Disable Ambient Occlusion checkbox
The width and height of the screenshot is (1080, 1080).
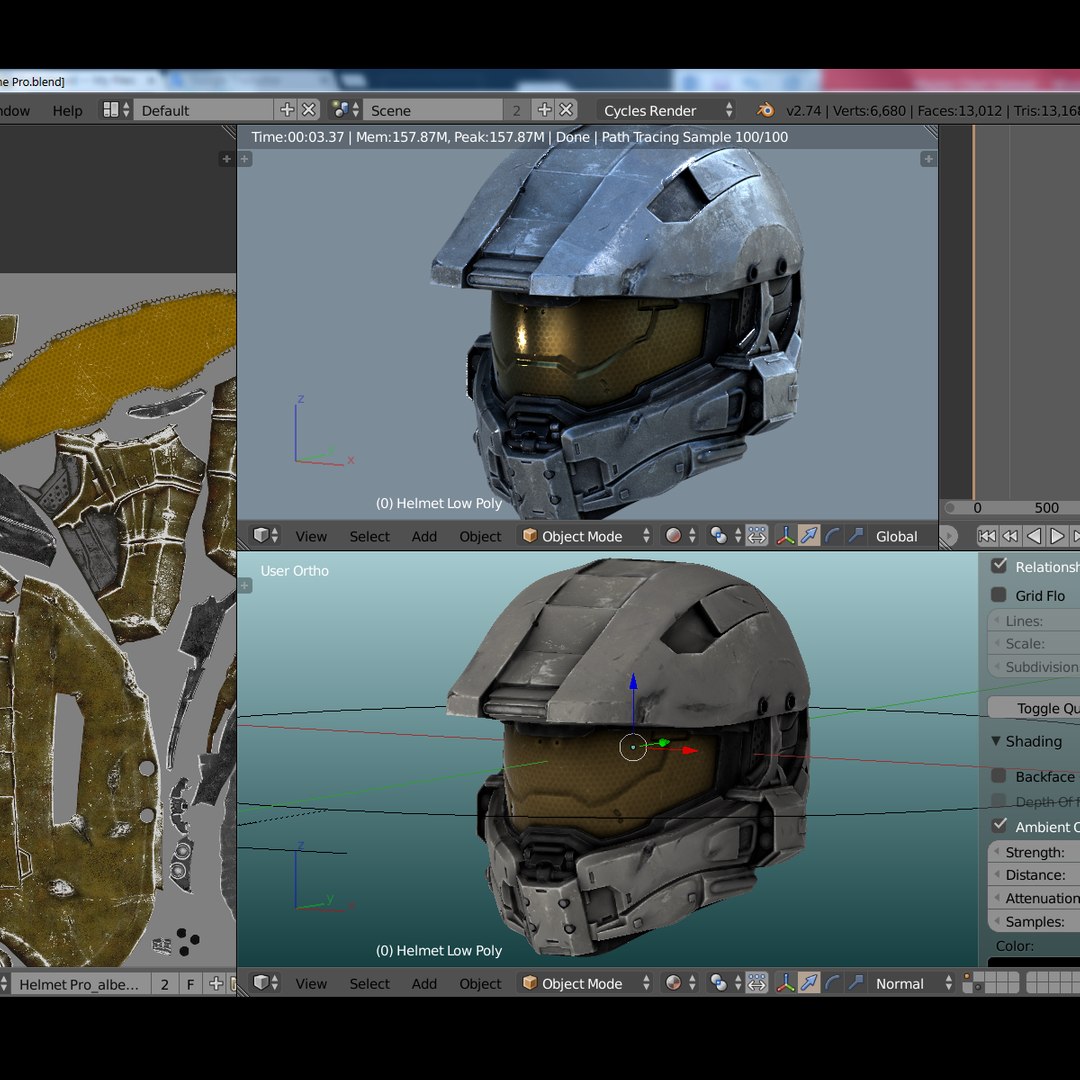tap(999, 825)
